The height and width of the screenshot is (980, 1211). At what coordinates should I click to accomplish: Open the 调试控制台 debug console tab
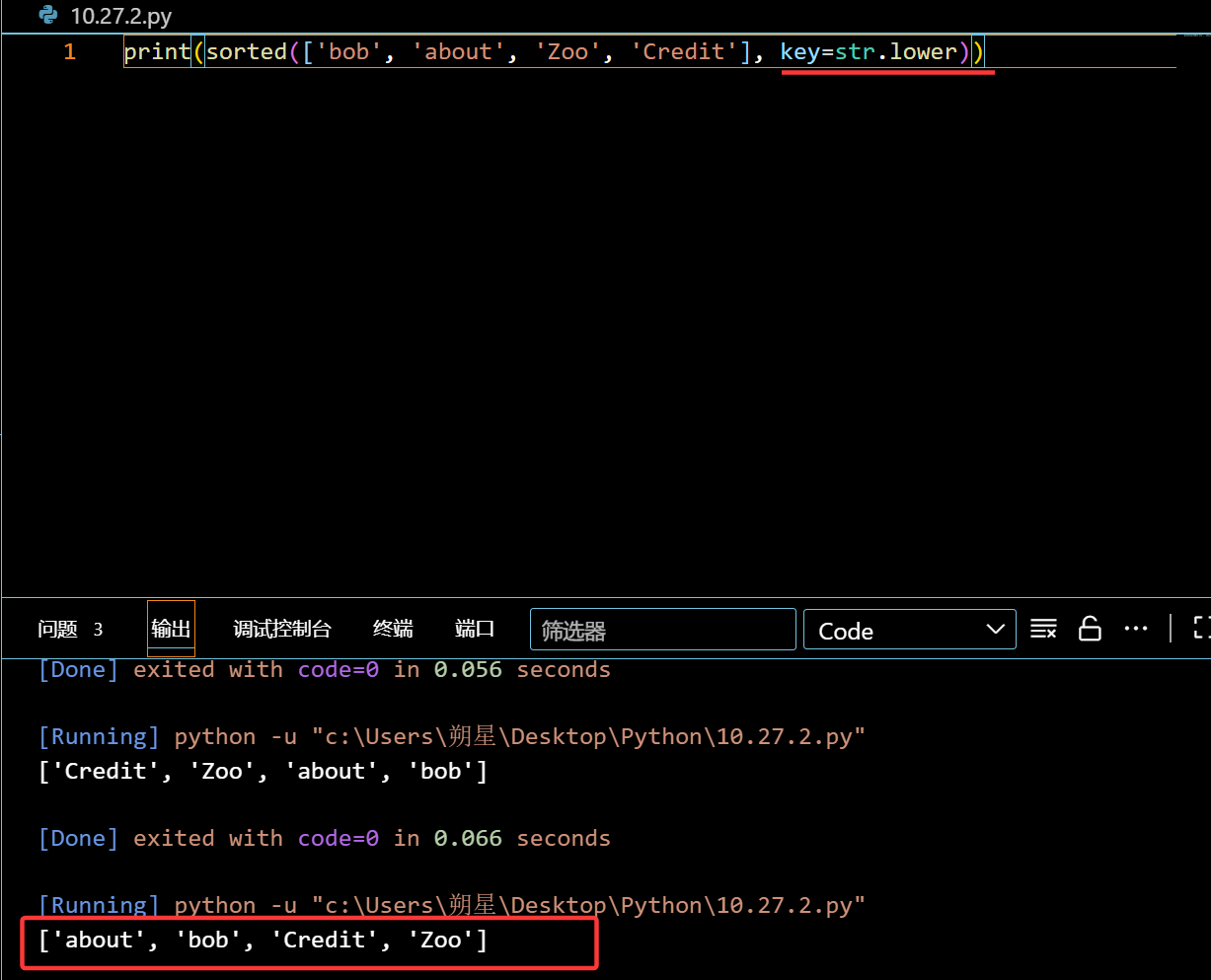282,630
